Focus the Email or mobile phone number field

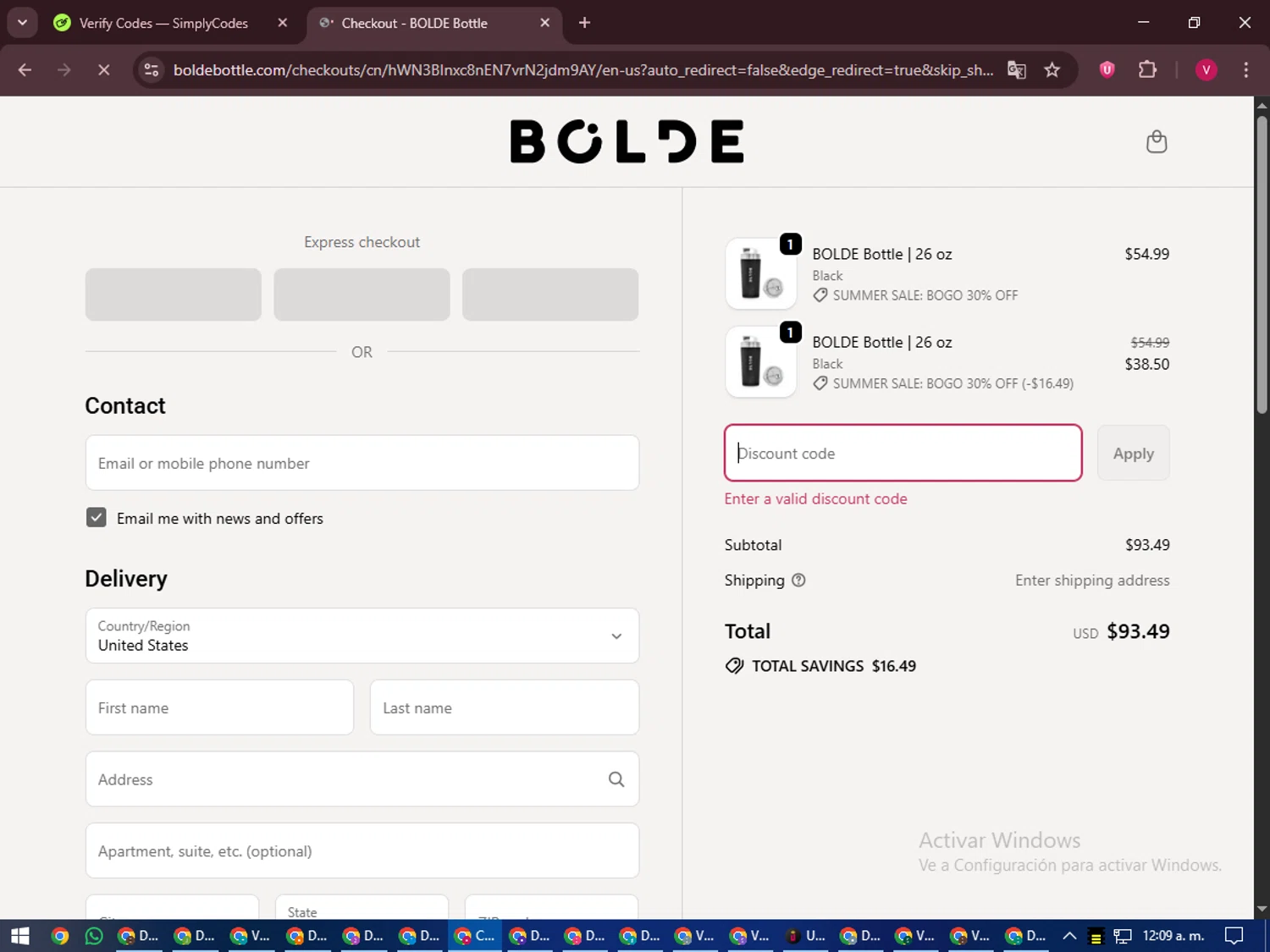(x=362, y=463)
